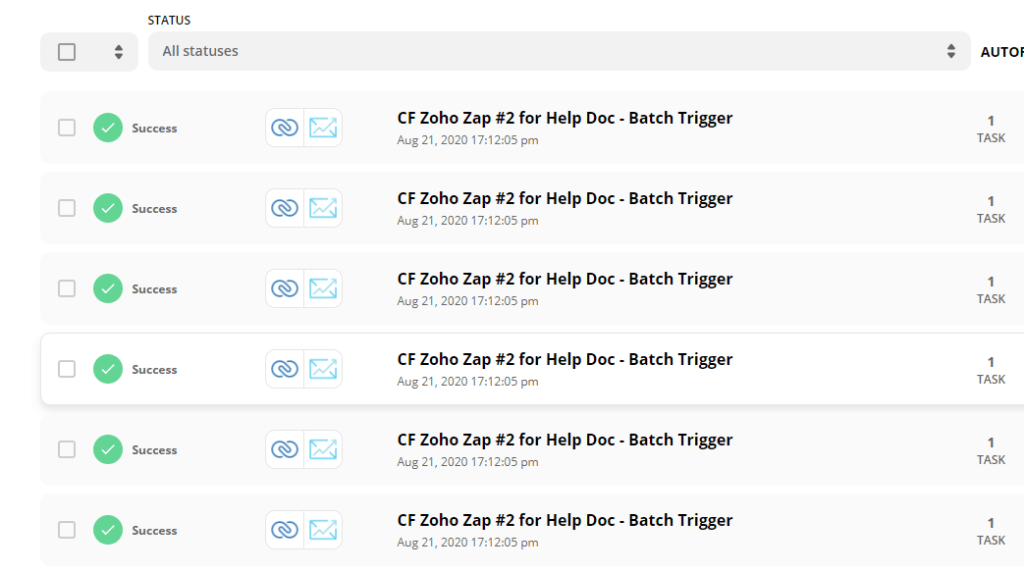Click the 1 TASK count in third row
1024x572 pixels.
991,289
